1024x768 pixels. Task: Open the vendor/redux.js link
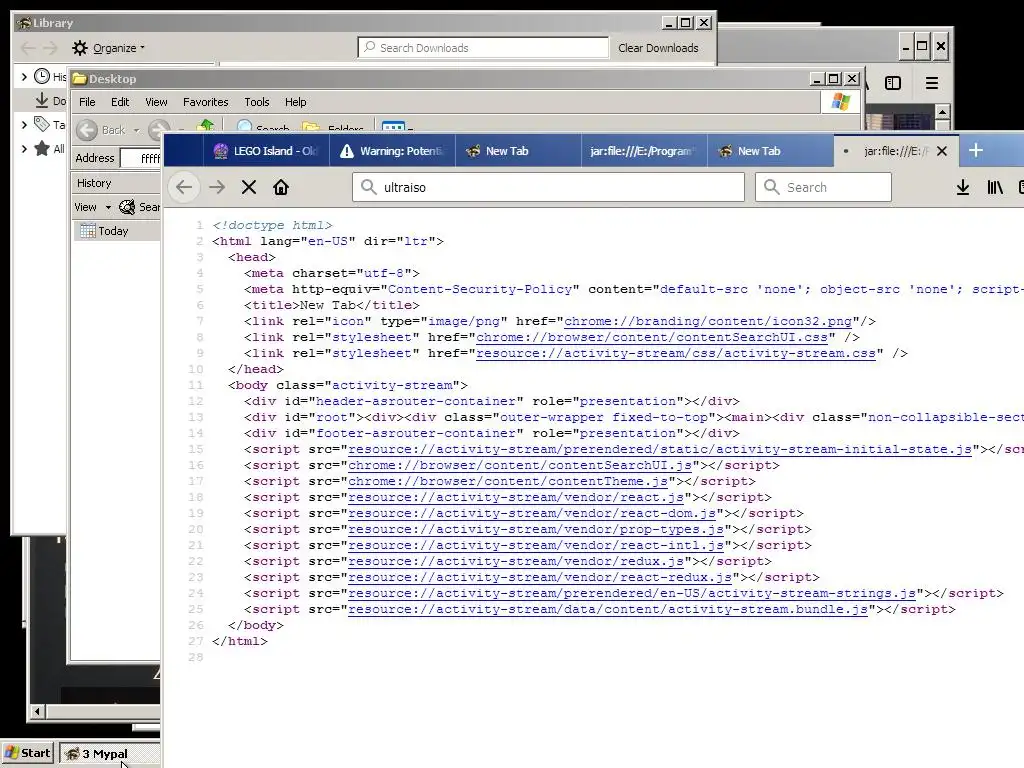coord(516,561)
